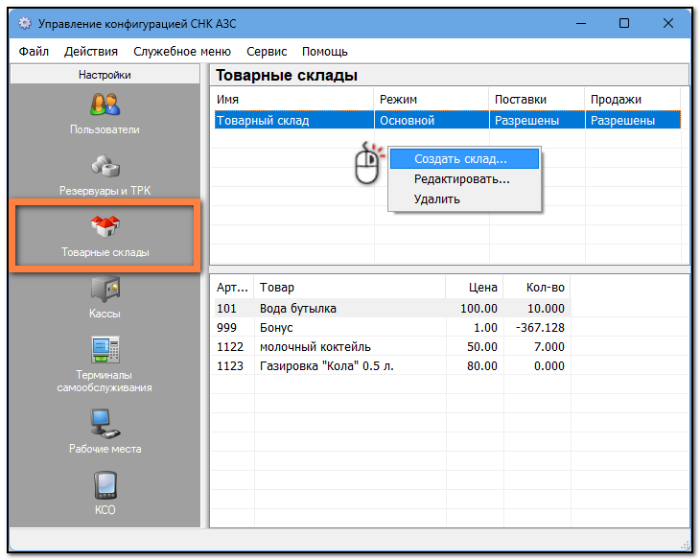The width and height of the screenshot is (700, 560).
Task: Click article number 999
Action: click(x=226, y=327)
